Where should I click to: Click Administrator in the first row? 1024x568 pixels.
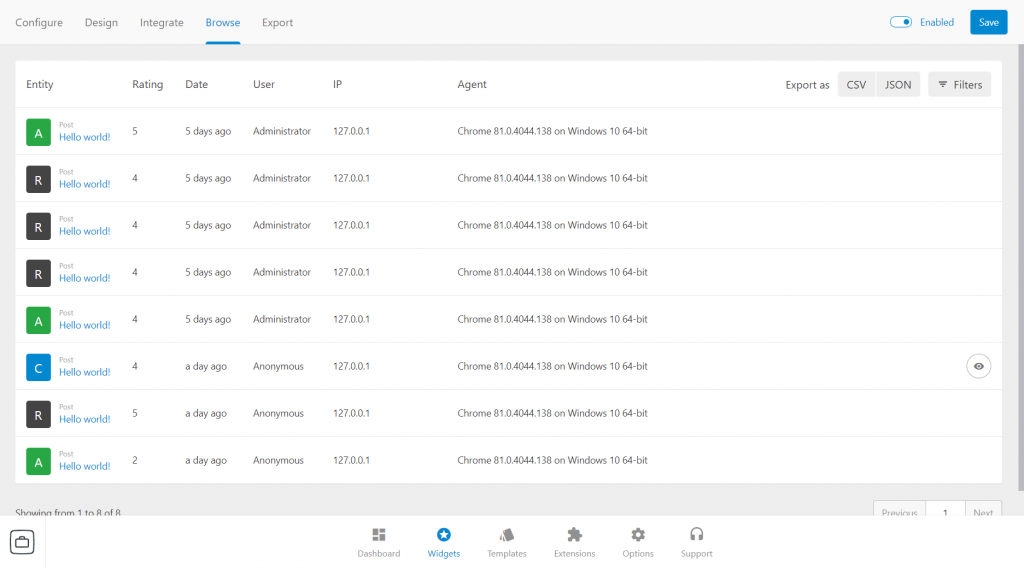(x=282, y=131)
